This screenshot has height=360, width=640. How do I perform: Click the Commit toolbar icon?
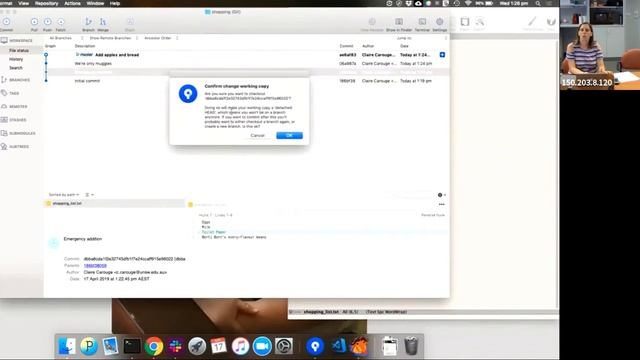pos(6,24)
